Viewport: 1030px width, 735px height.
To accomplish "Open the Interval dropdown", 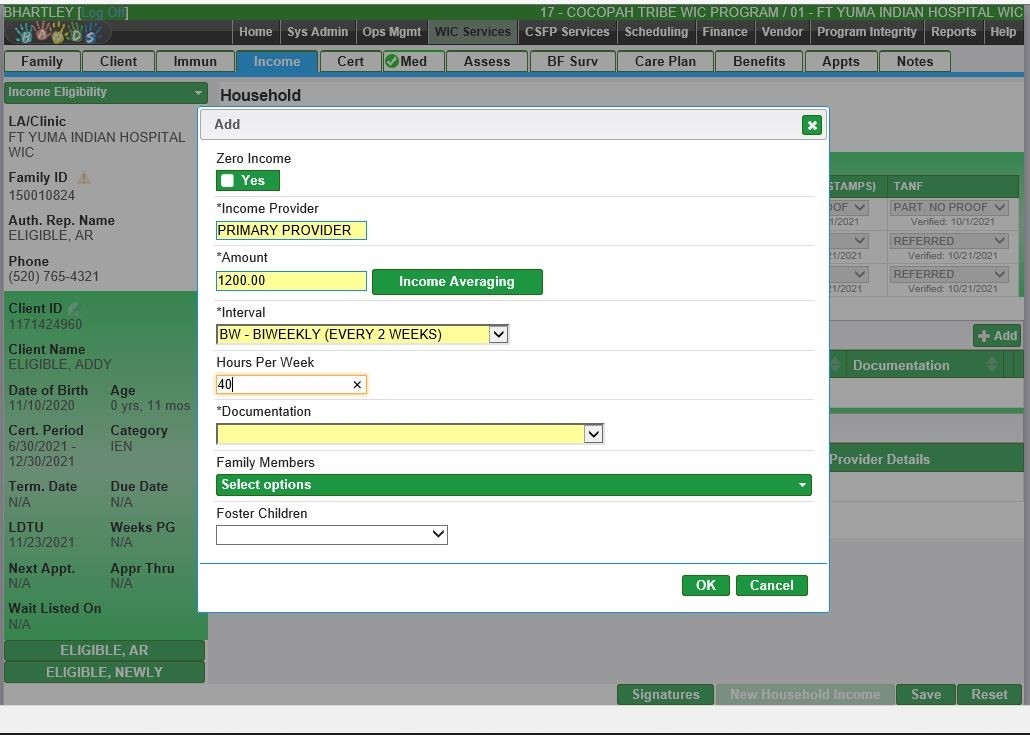I will (x=498, y=334).
